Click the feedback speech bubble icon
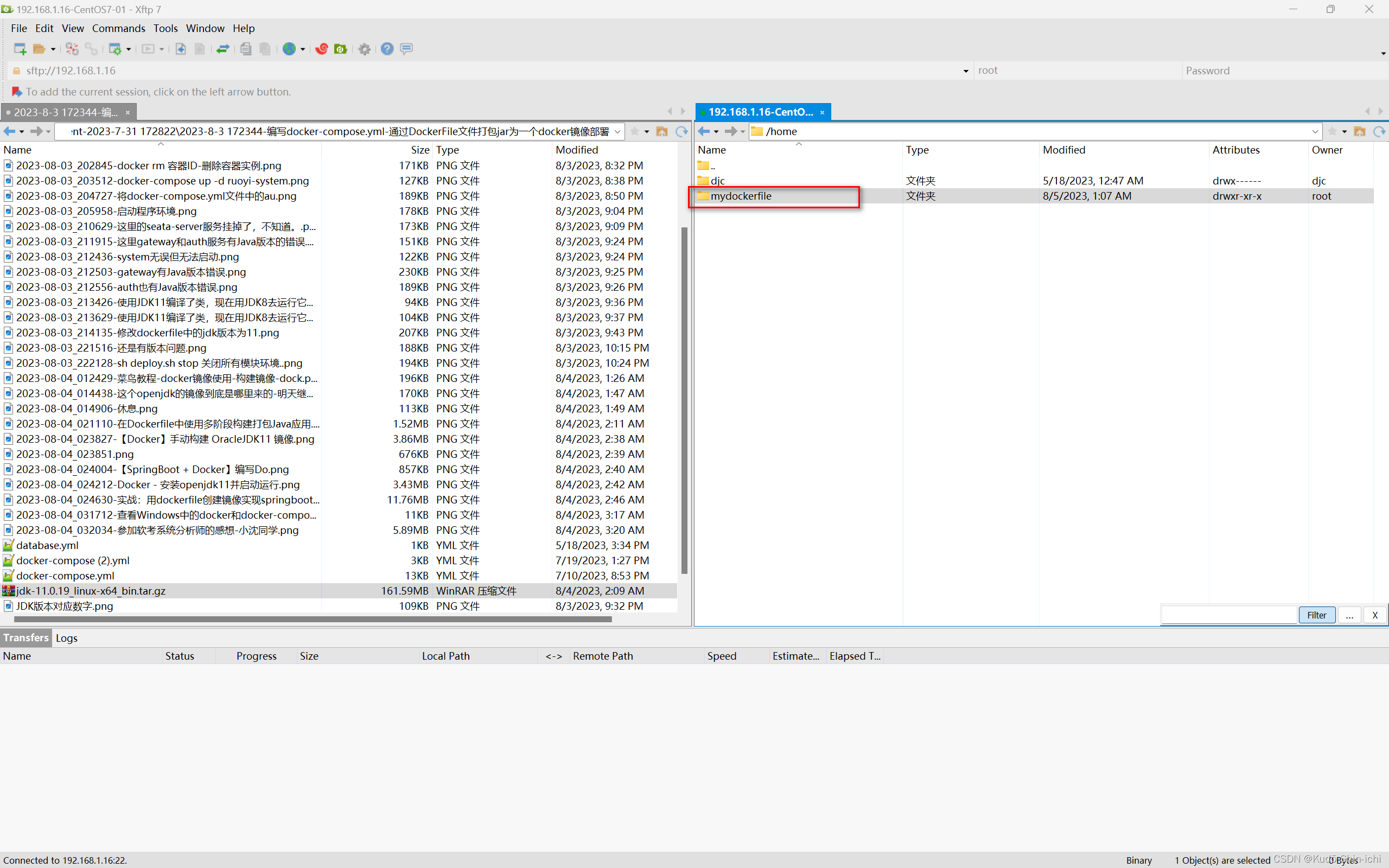This screenshot has height=868, width=1389. pyautogui.click(x=406, y=49)
